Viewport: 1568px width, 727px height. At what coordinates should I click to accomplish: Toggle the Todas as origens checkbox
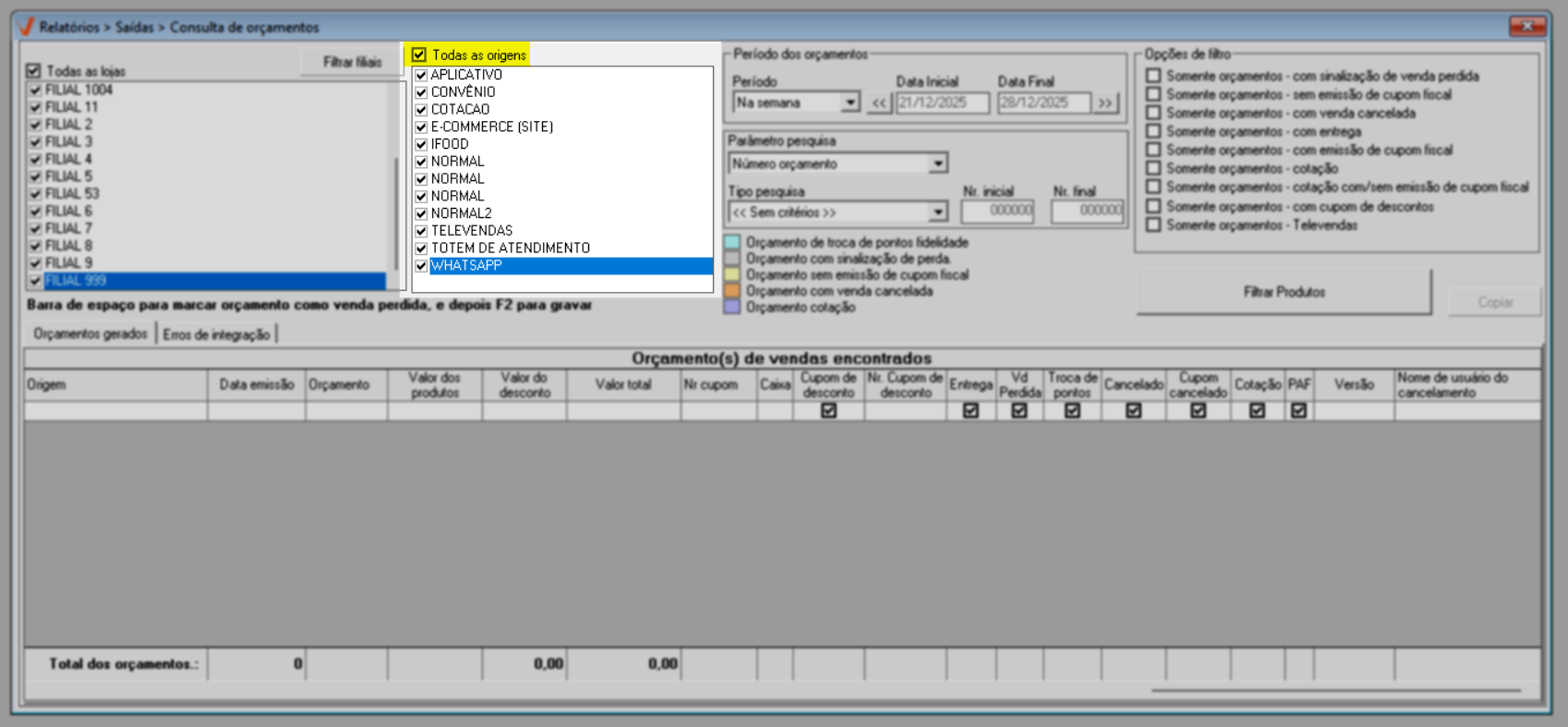[x=419, y=55]
